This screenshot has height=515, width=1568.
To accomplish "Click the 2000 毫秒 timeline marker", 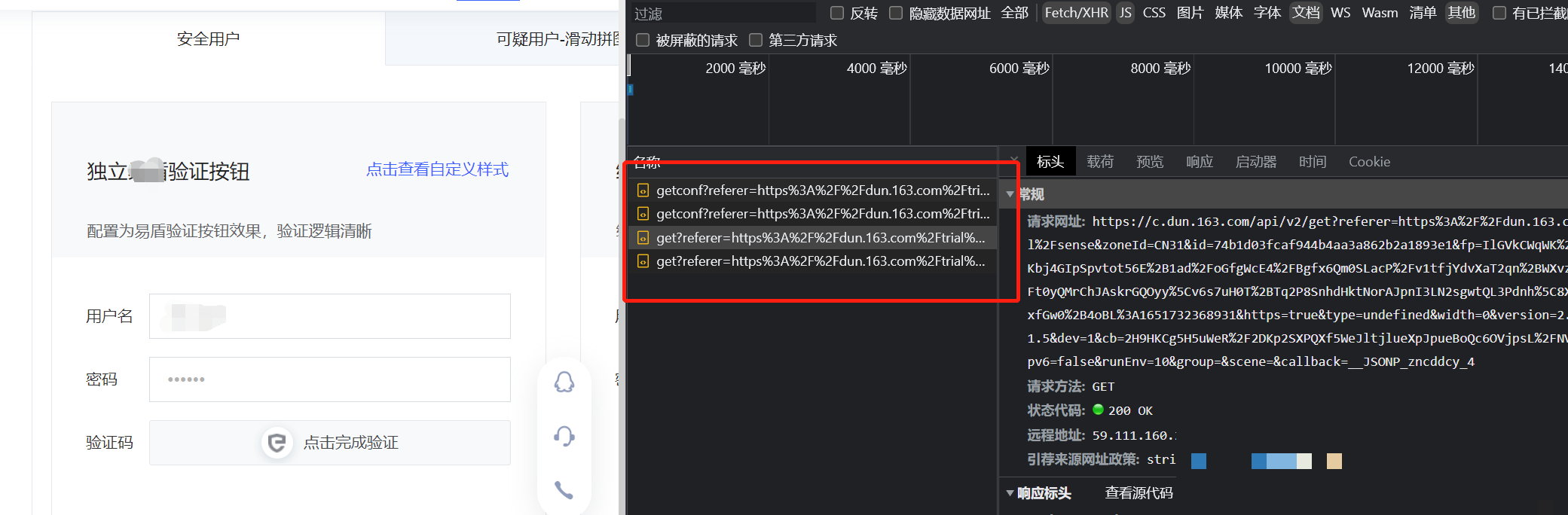I will coord(735,69).
